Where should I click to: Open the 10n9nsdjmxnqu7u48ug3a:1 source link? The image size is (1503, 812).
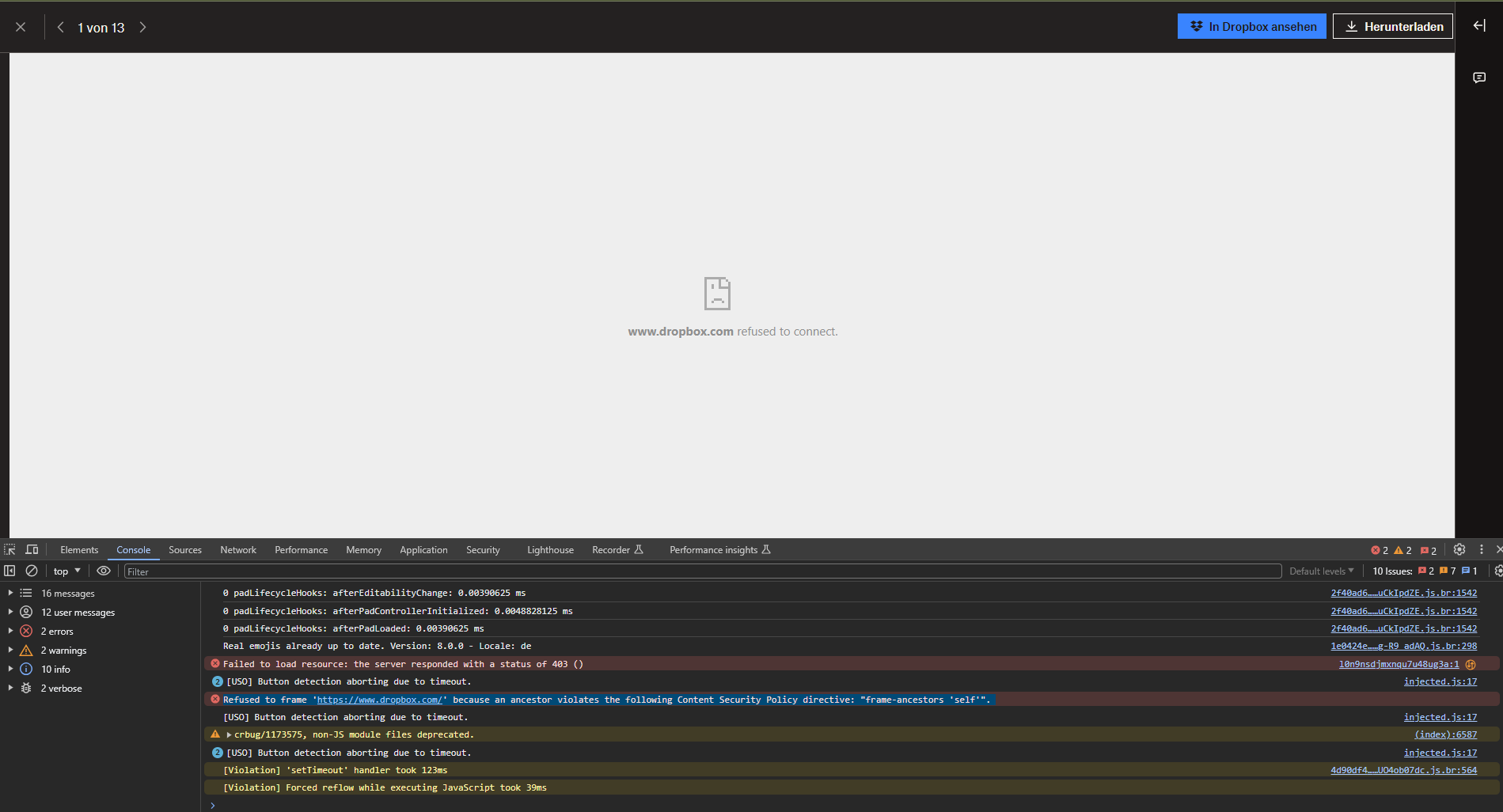coord(1399,664)
